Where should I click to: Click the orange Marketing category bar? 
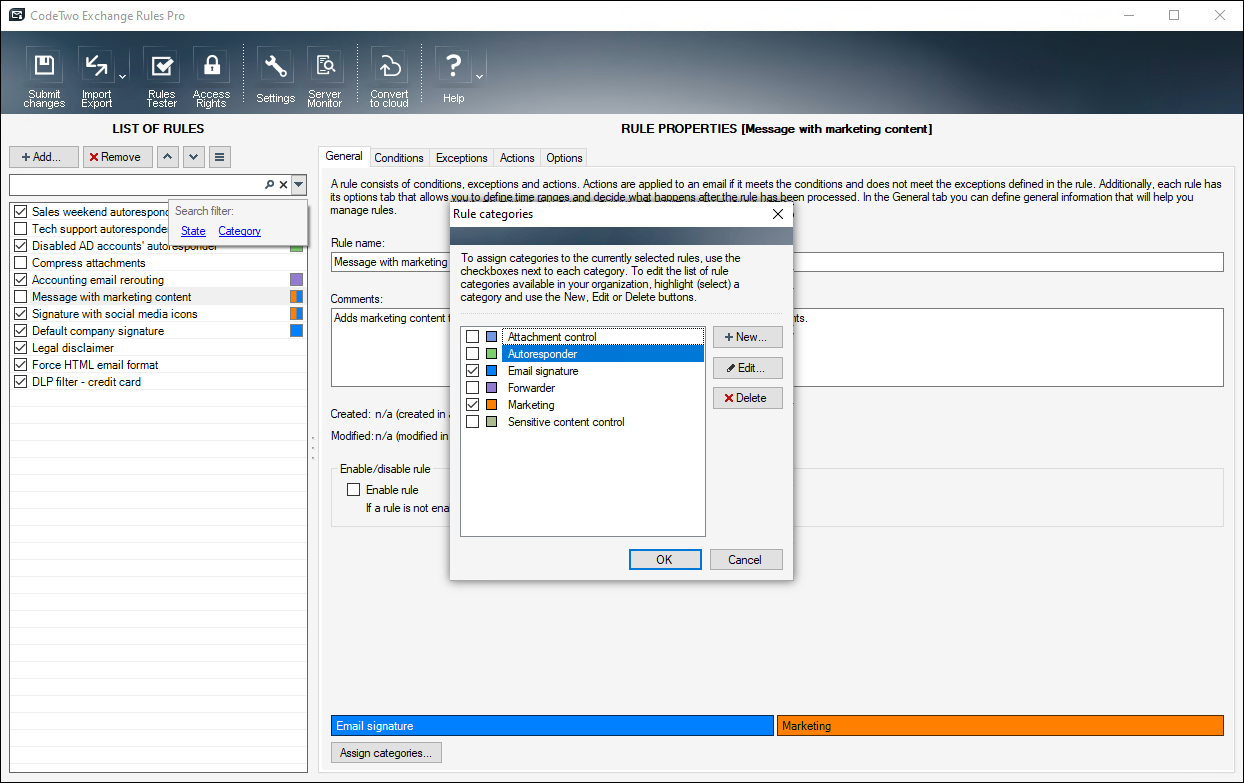point(1000,726)
